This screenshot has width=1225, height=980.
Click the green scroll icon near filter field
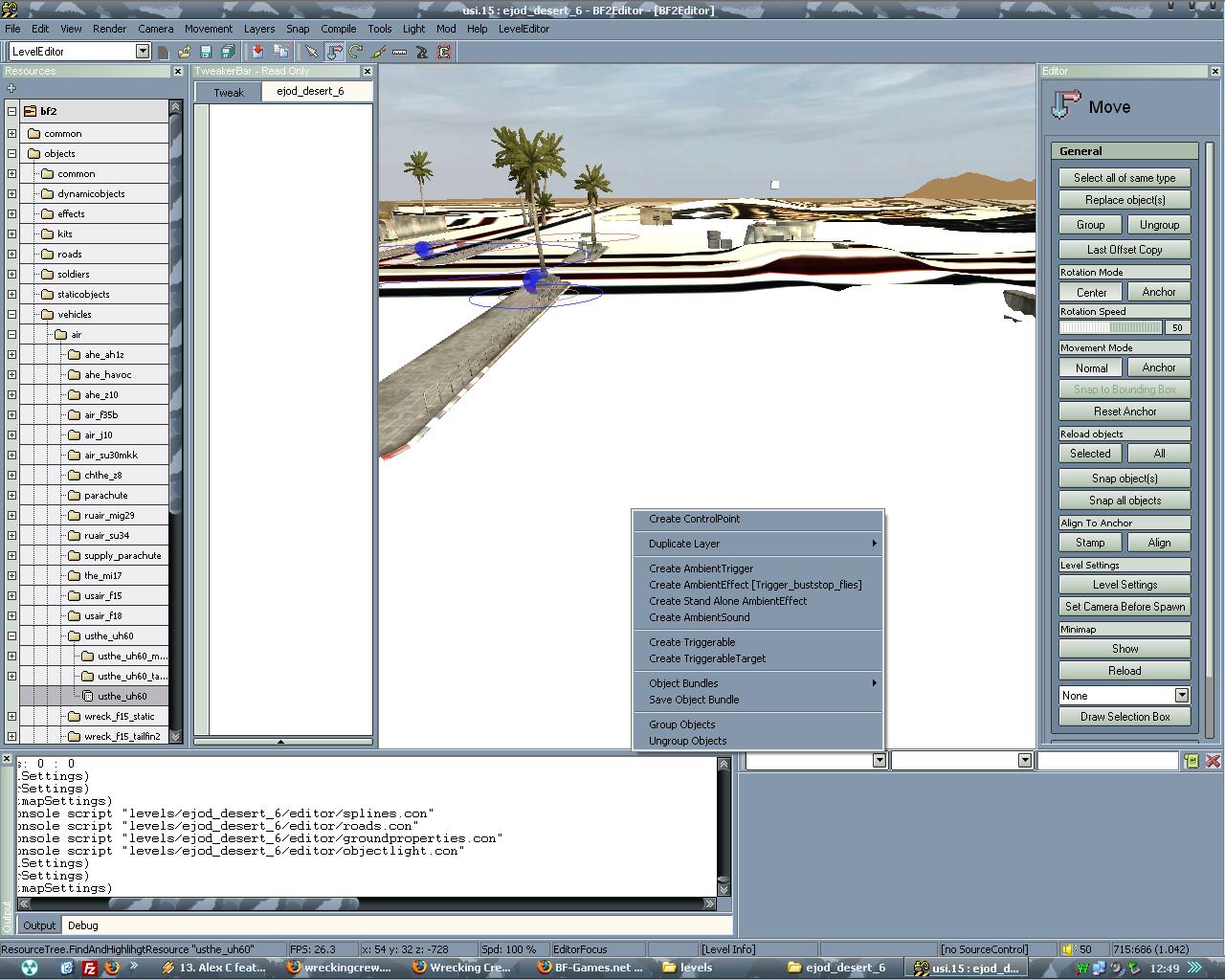pos(1192,760)
